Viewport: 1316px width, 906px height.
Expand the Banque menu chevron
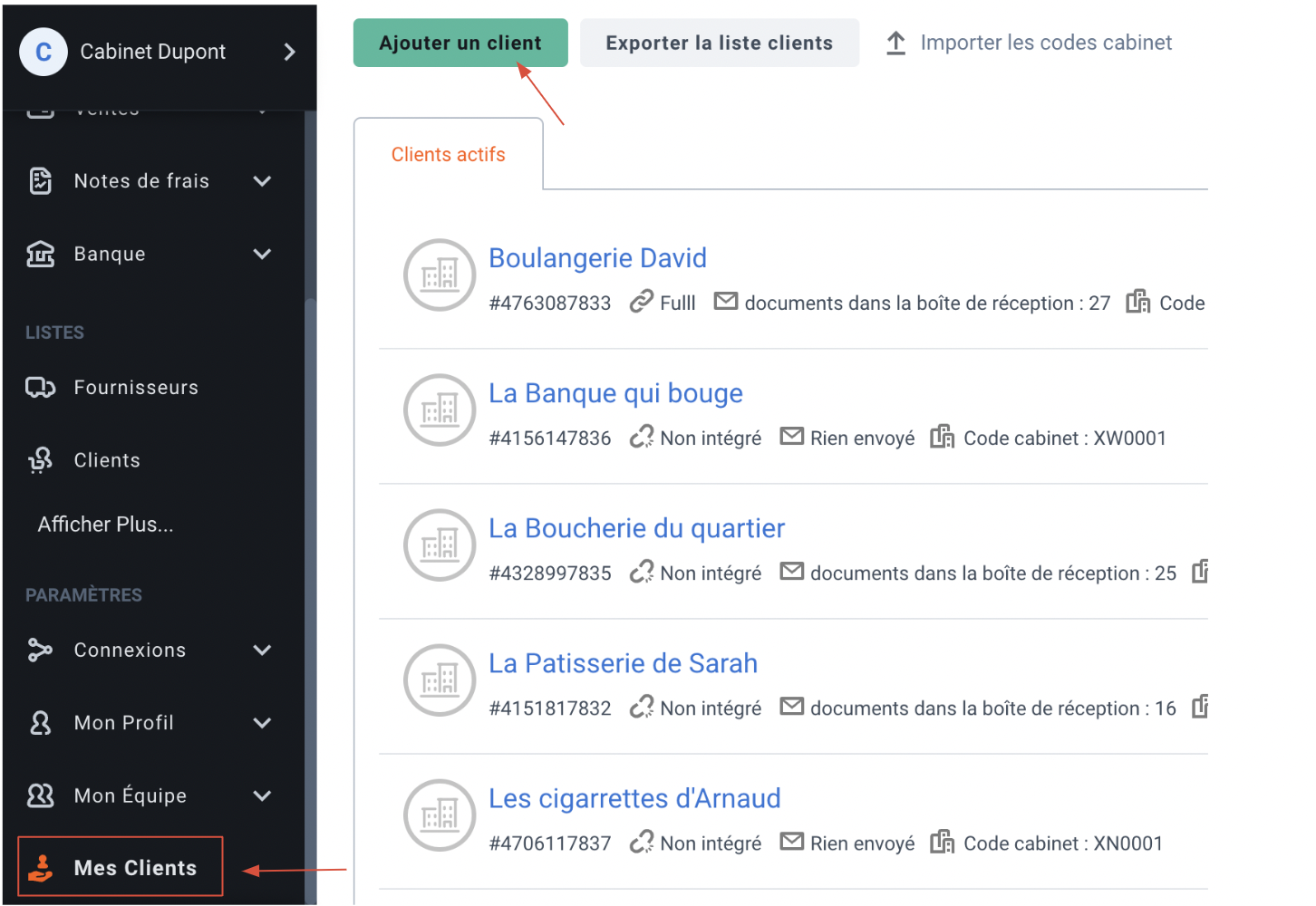pos(263,255)
